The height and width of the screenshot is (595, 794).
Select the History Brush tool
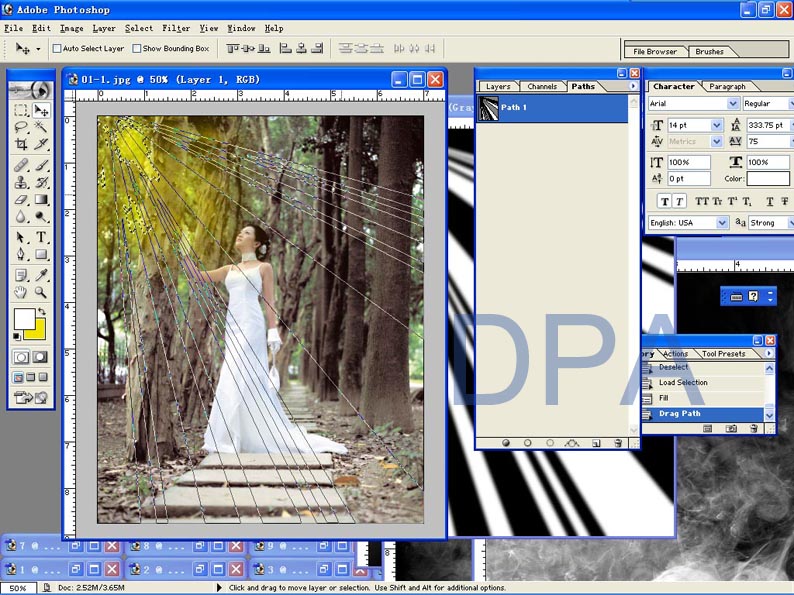(x=41, y=182)
